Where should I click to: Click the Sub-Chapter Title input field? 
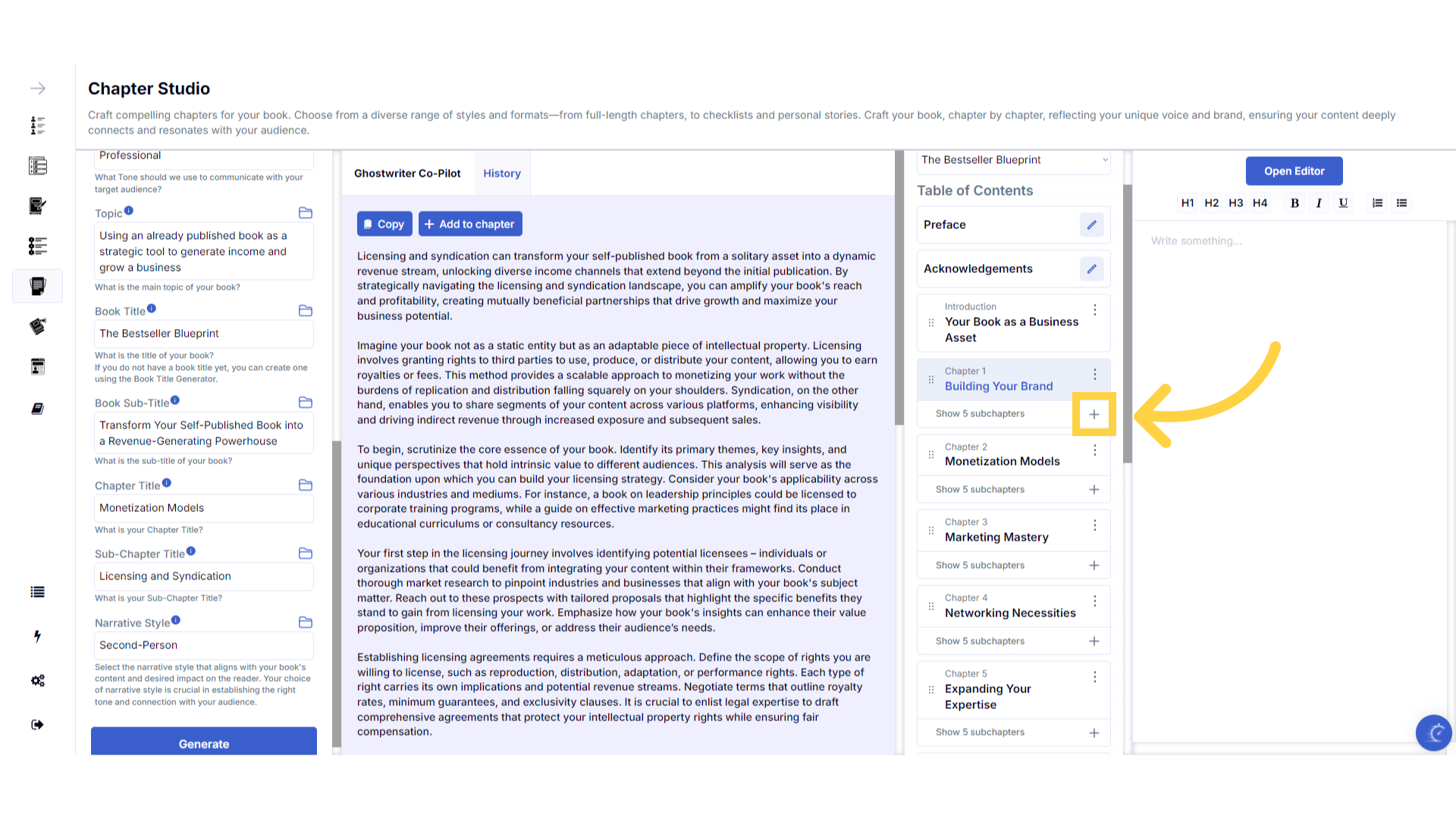[x=204, y=576]
